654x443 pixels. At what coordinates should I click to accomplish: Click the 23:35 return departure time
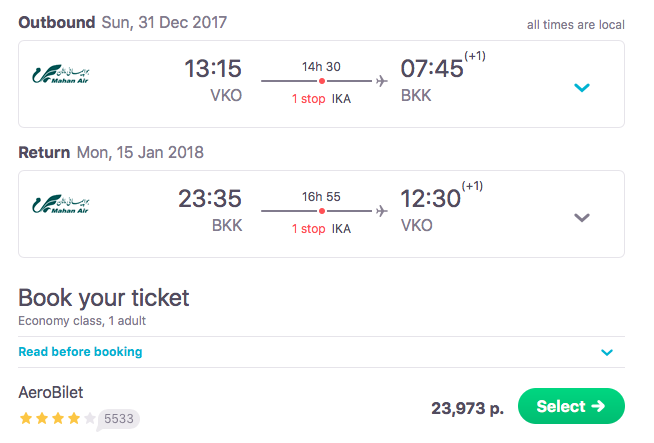click(x=210, y=199)
